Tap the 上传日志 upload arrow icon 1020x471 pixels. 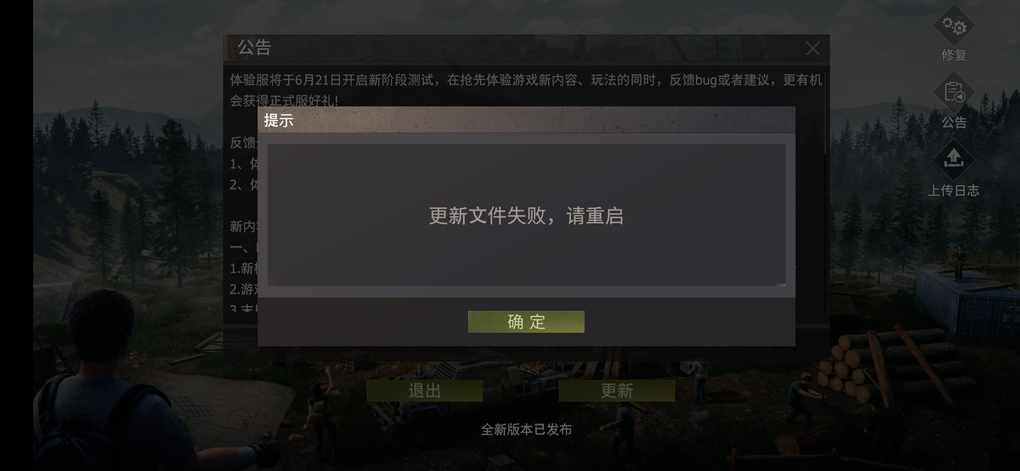(x=954, y=159)
